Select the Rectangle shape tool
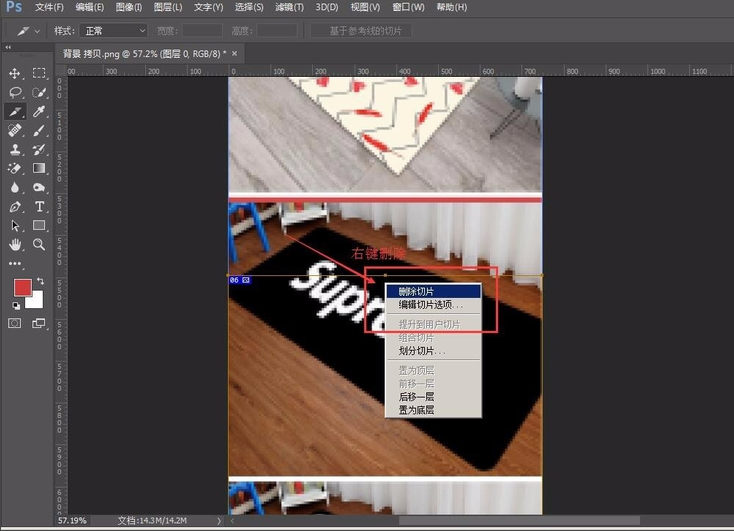Viewport: 734px width, 531px height. 39,226
